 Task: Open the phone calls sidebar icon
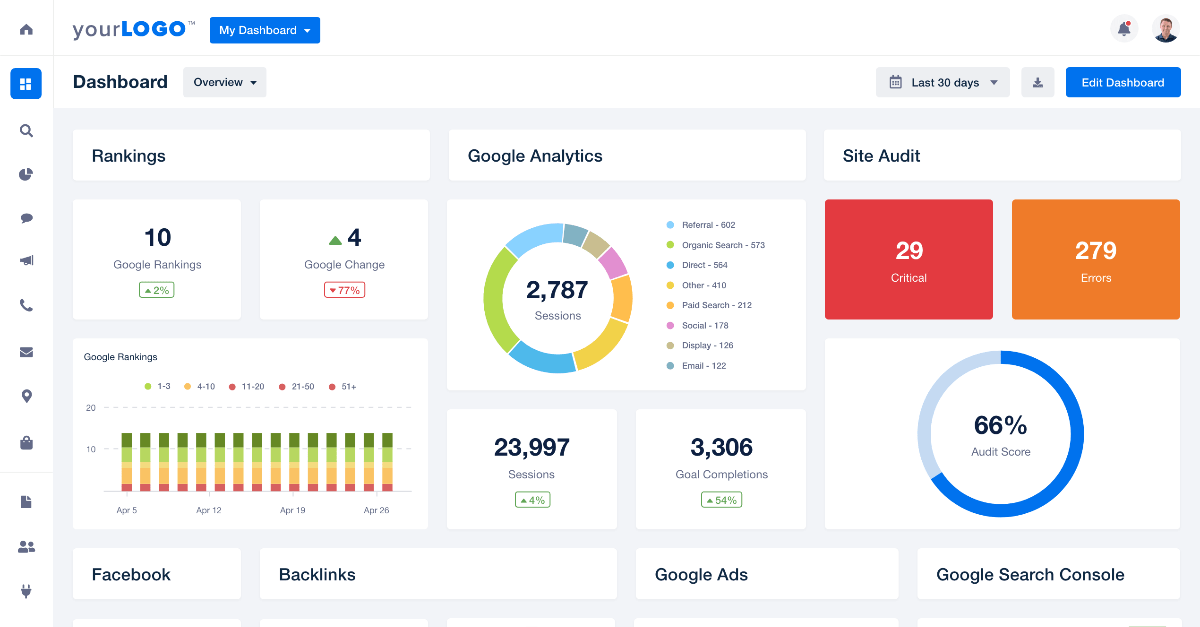pos(26,305)
